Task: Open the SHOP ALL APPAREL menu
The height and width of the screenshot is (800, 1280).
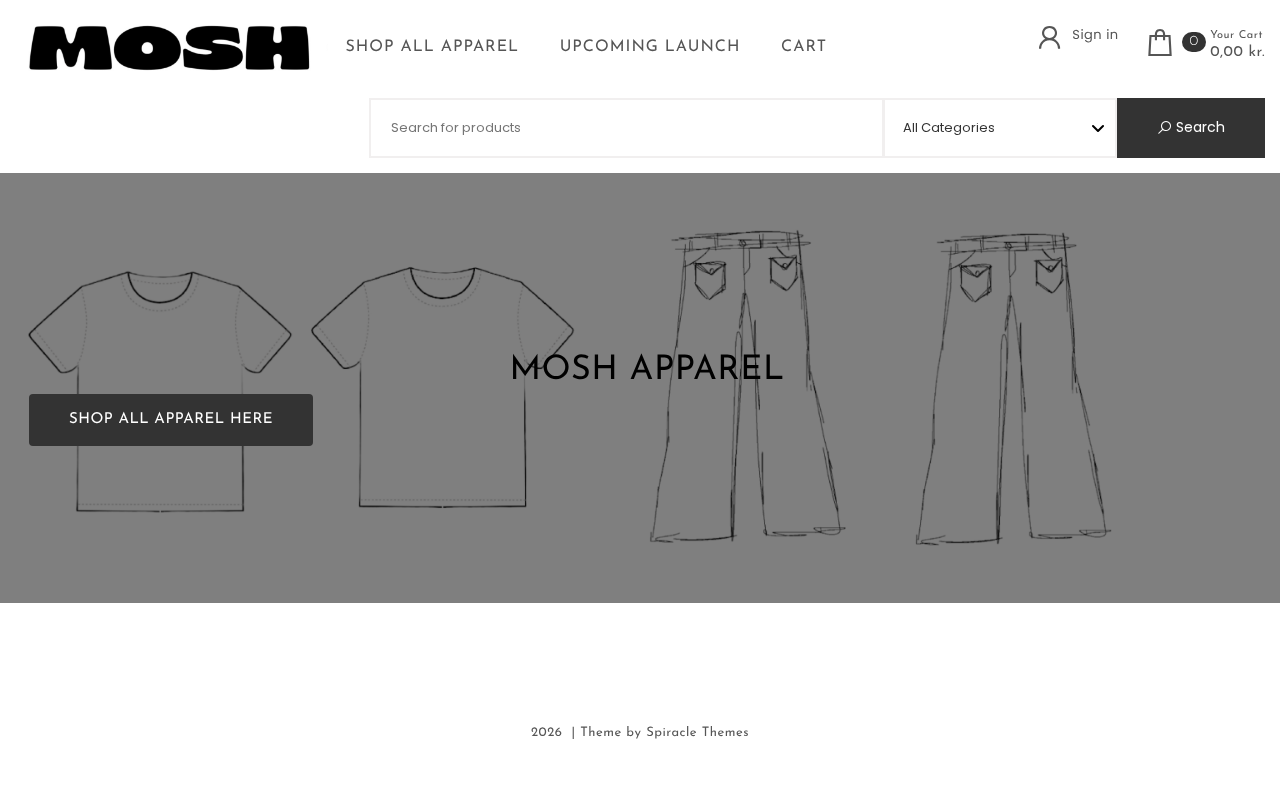Action: 432,47
